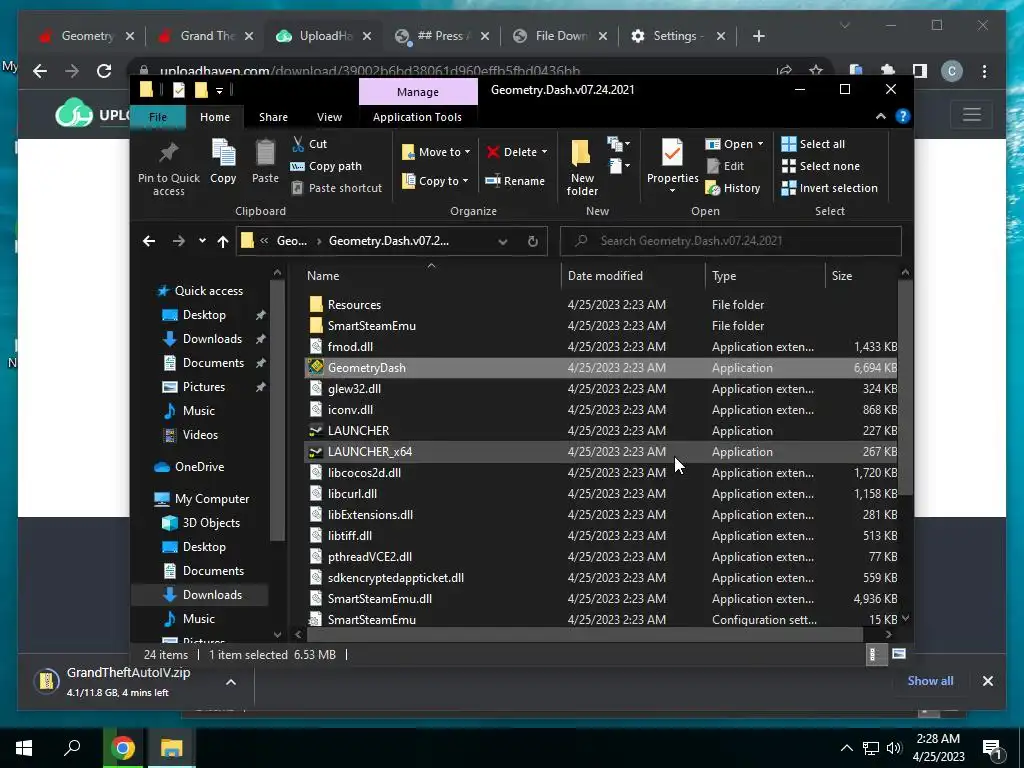Open file History
The height and width of the screenshot is (768, 1024).
click(x=733, y=188)
